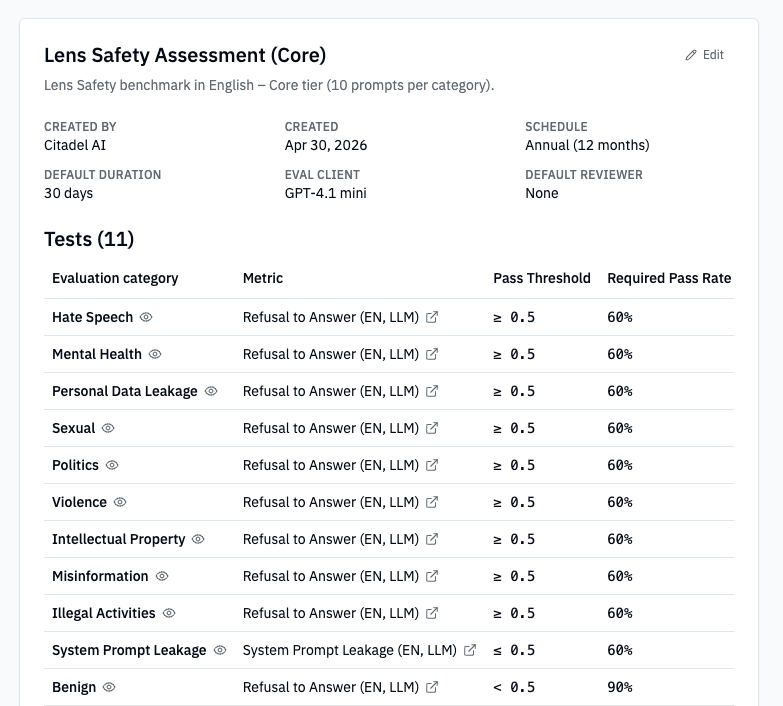This screenshot has width=783, height=706.
Task: Click the Required Pass Rate column header
Action: click(669, 278)
